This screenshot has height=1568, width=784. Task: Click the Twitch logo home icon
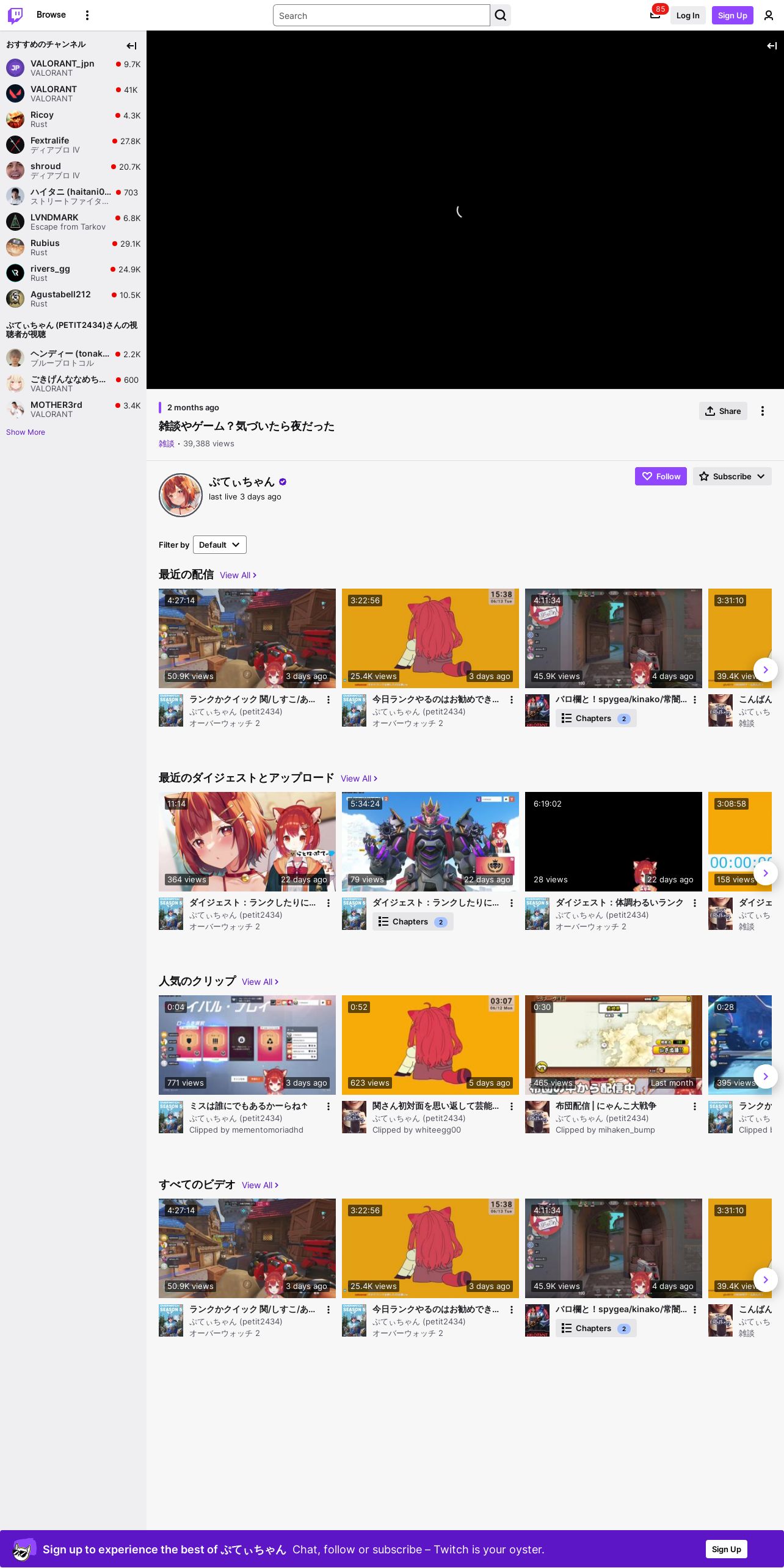tap(15, 15)
